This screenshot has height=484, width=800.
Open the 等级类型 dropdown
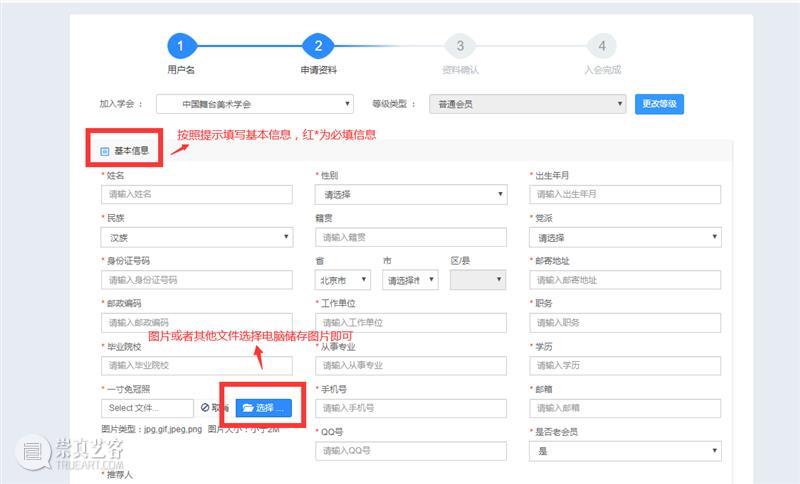click(528, 104)
